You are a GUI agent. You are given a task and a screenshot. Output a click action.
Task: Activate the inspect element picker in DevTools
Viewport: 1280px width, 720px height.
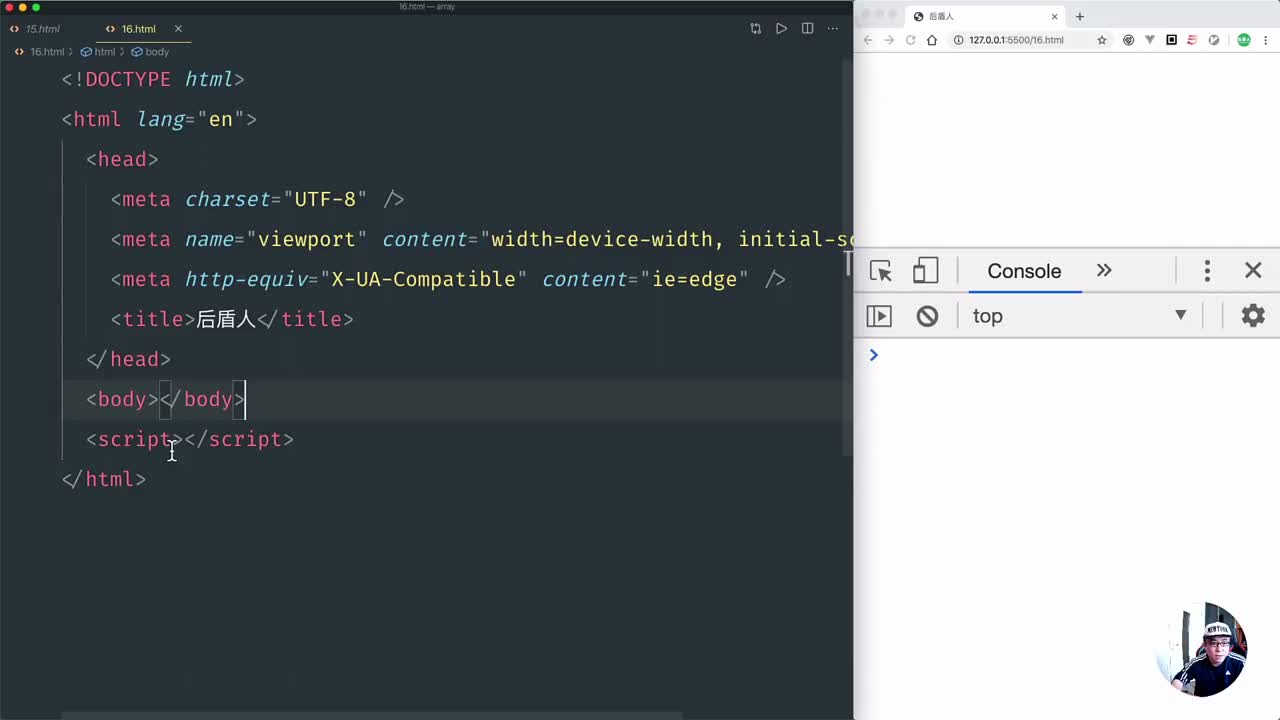[881, 271]
